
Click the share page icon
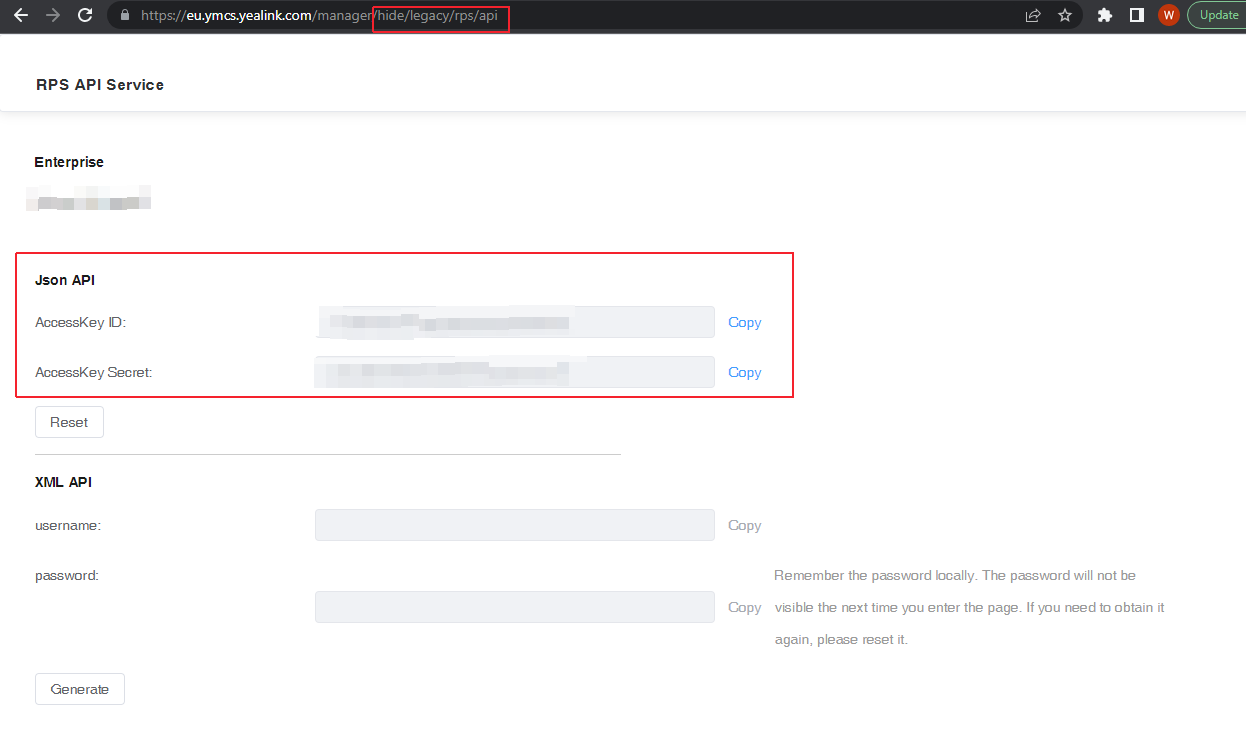pyautogui.click(x=1033, y=15)
